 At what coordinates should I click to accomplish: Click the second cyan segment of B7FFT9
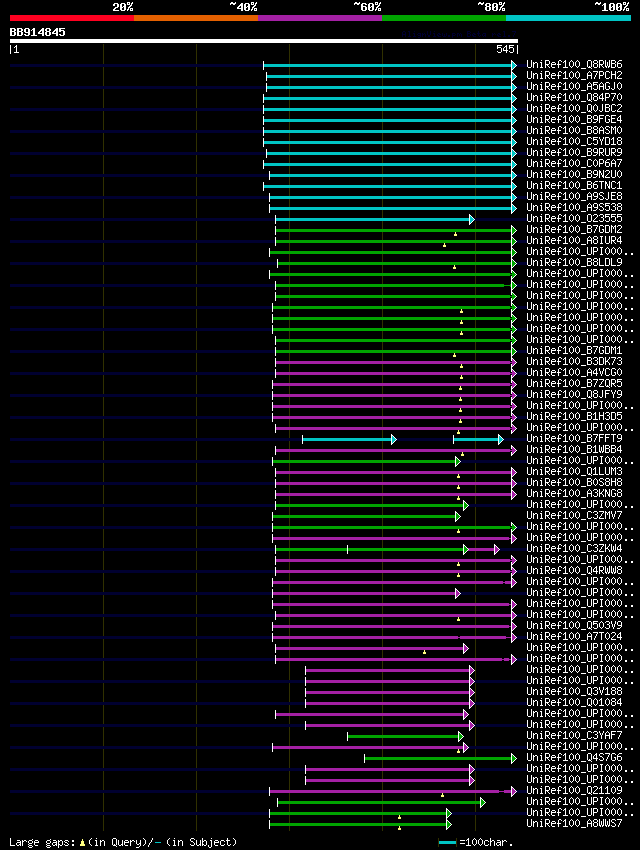pos(479,440)
